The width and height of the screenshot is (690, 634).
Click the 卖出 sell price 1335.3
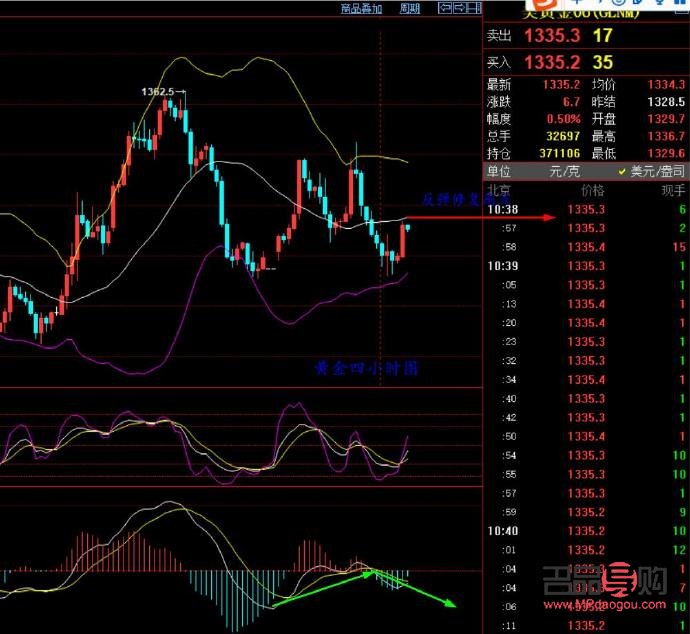point(553,36)
